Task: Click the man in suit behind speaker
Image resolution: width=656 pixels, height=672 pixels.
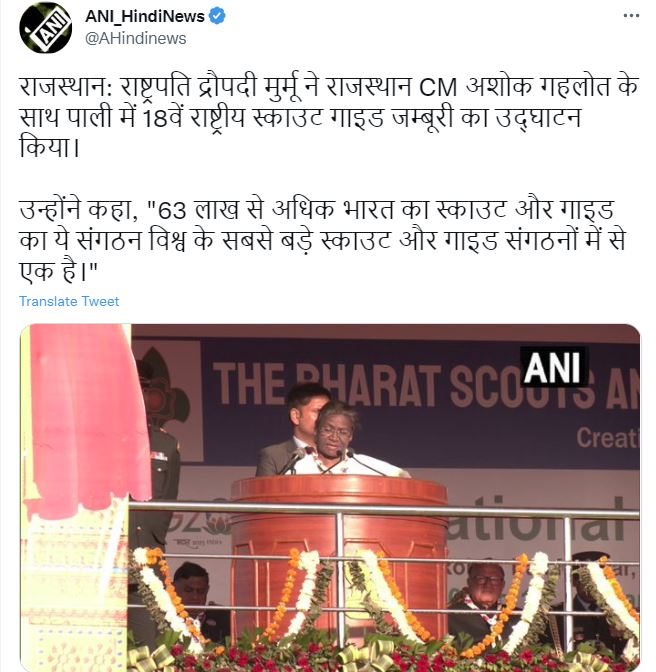Action: pos(291,429)
